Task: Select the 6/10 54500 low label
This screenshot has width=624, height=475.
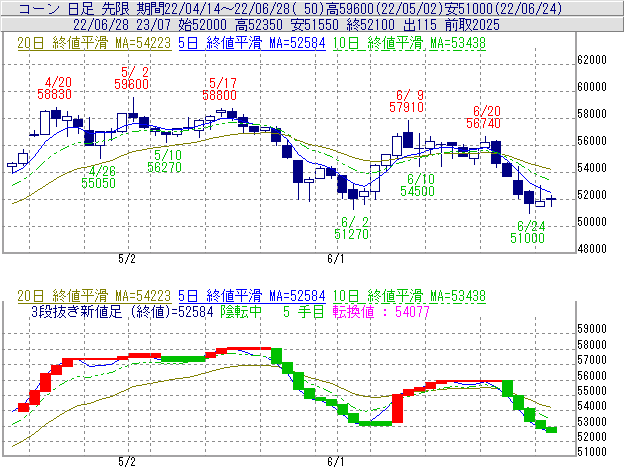Action: point(417,185)
